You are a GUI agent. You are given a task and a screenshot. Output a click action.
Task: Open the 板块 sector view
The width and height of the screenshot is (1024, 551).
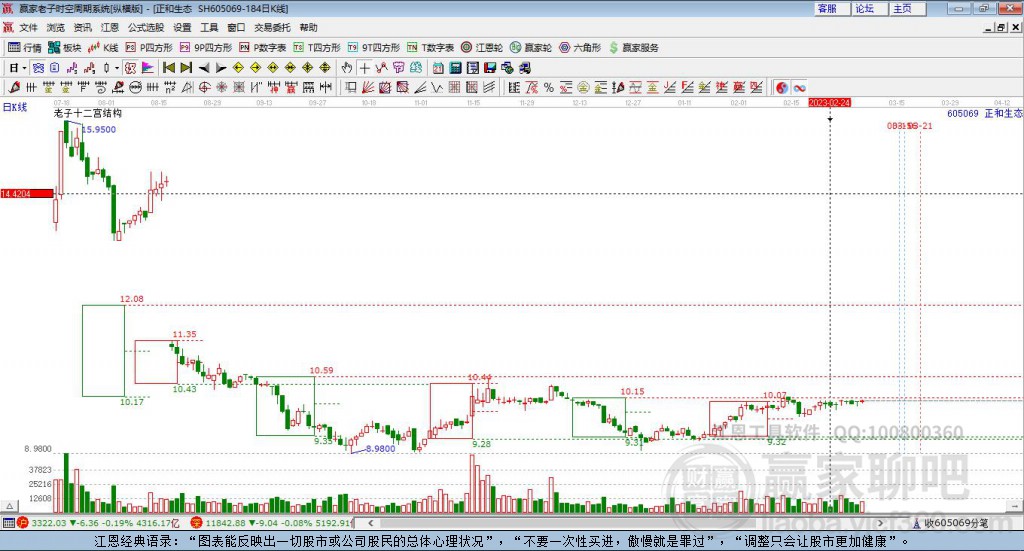click(64, 48)
